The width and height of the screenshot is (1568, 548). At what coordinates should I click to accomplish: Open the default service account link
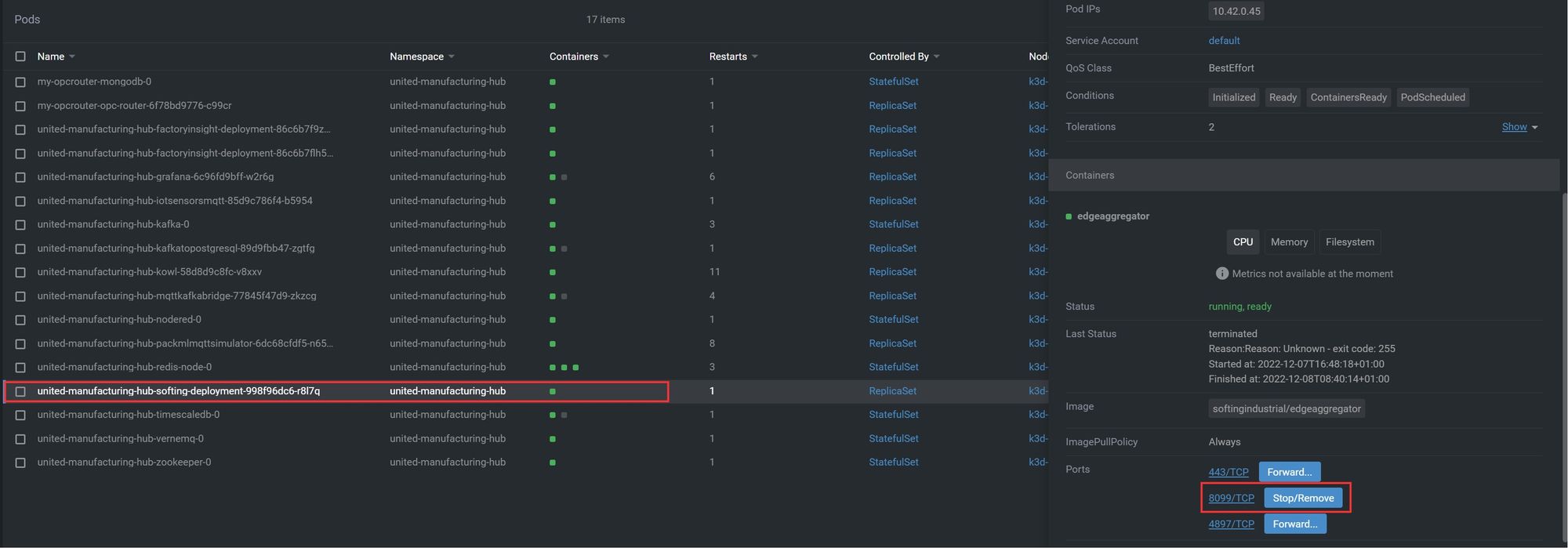pyautogui.click(x=1224, y=41)
